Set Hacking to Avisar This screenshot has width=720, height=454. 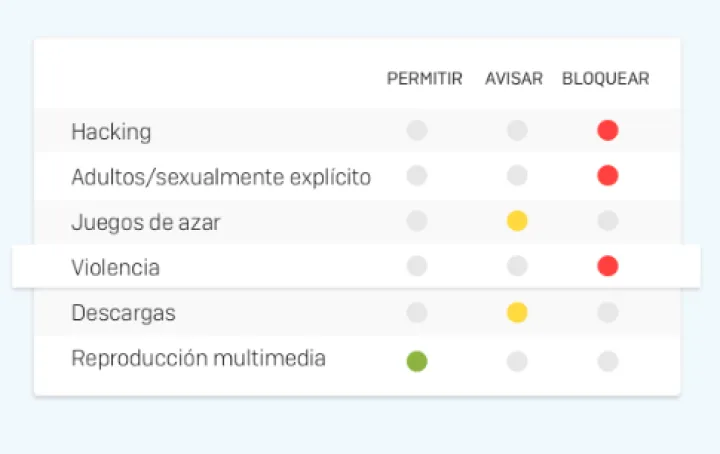click(x=517, y=130)
